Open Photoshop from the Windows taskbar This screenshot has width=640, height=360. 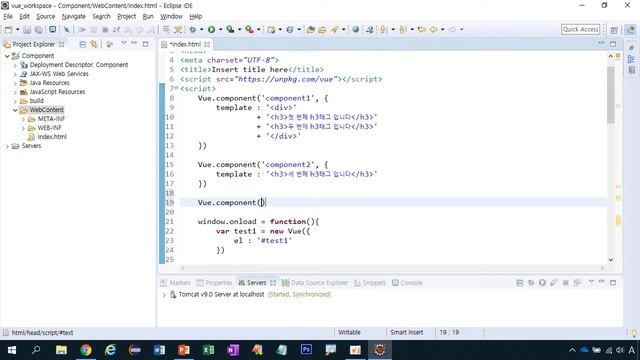click(306, 350)
